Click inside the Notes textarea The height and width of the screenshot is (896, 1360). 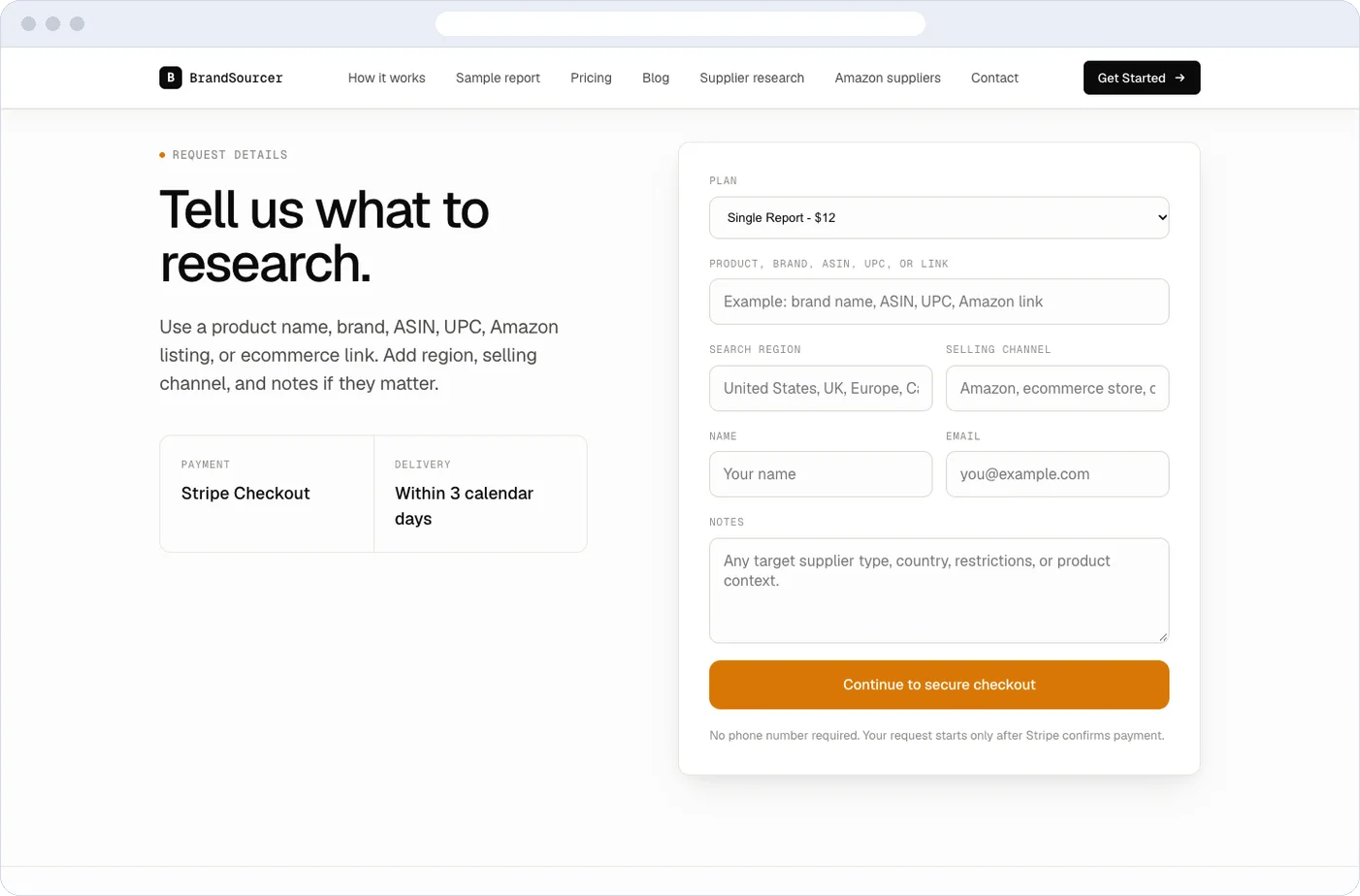point(939,591)
